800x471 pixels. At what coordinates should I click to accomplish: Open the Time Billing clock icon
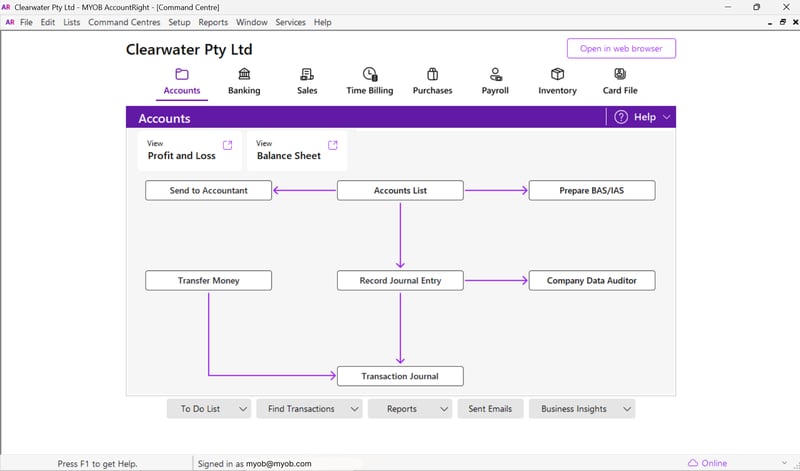click(370, 75)
